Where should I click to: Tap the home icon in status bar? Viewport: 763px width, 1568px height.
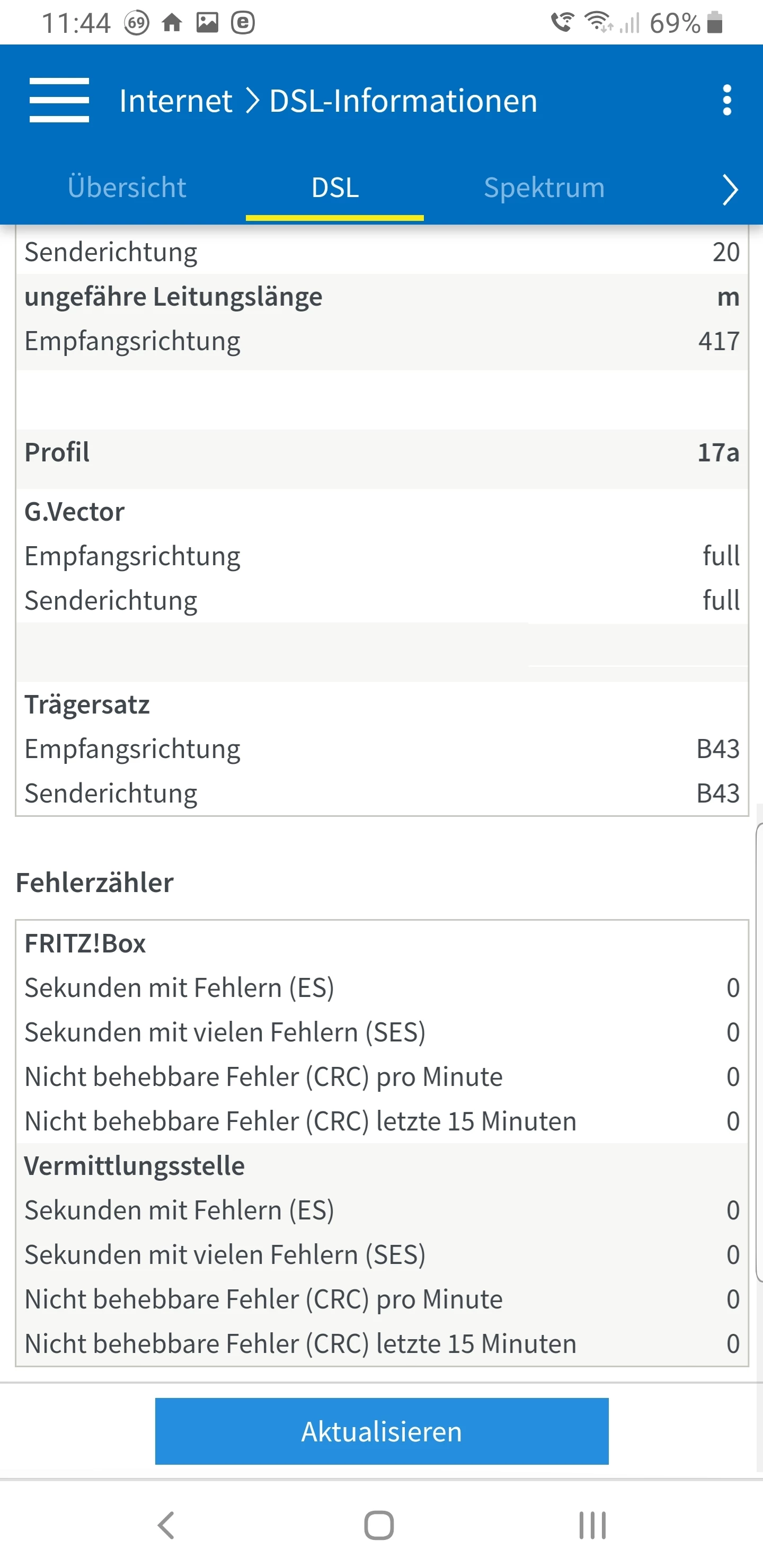point(172,23)
